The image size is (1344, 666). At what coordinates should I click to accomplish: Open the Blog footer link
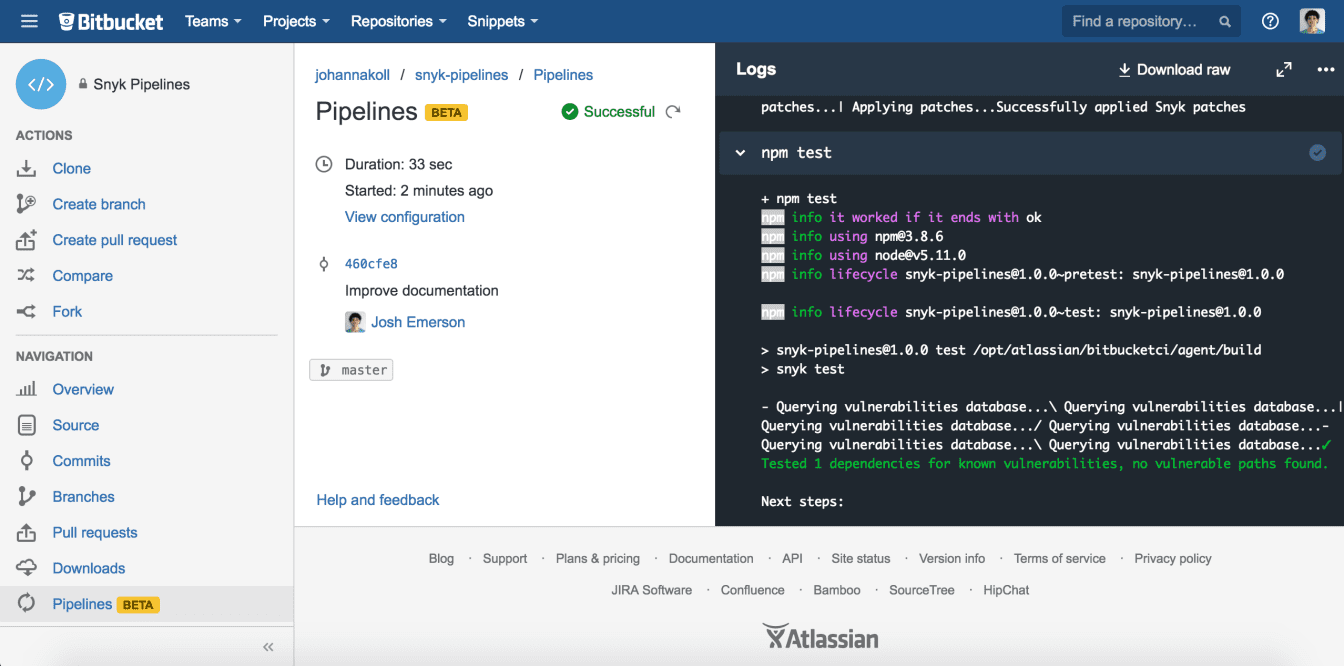click(x=441, y=559)
